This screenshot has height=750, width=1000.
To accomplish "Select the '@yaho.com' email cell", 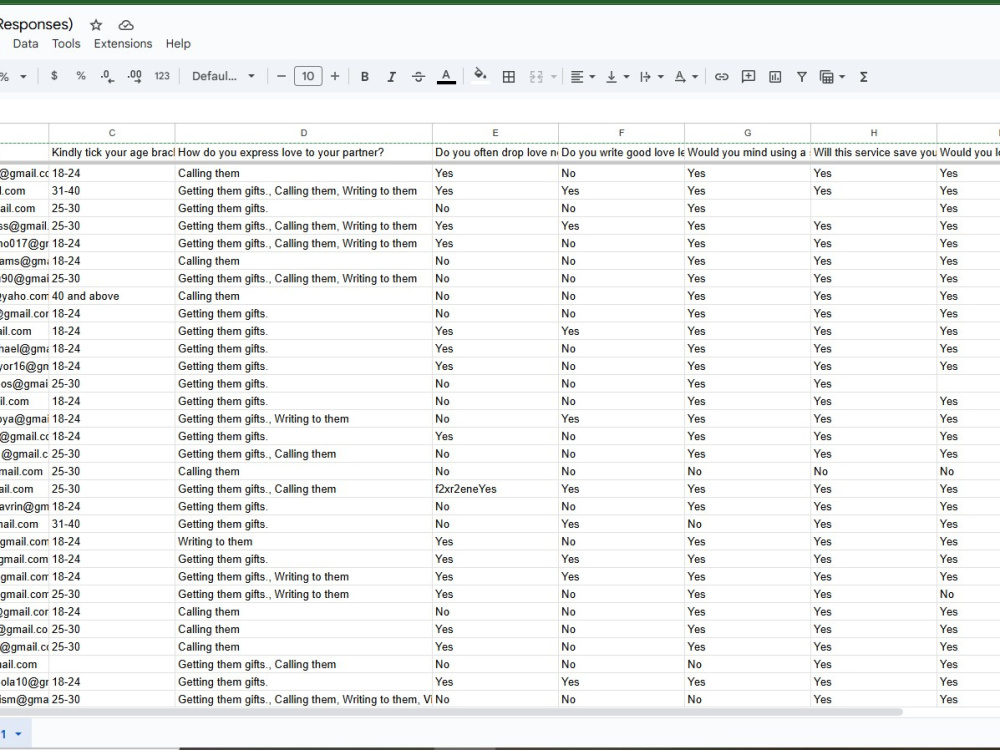I will coord(24,296).
